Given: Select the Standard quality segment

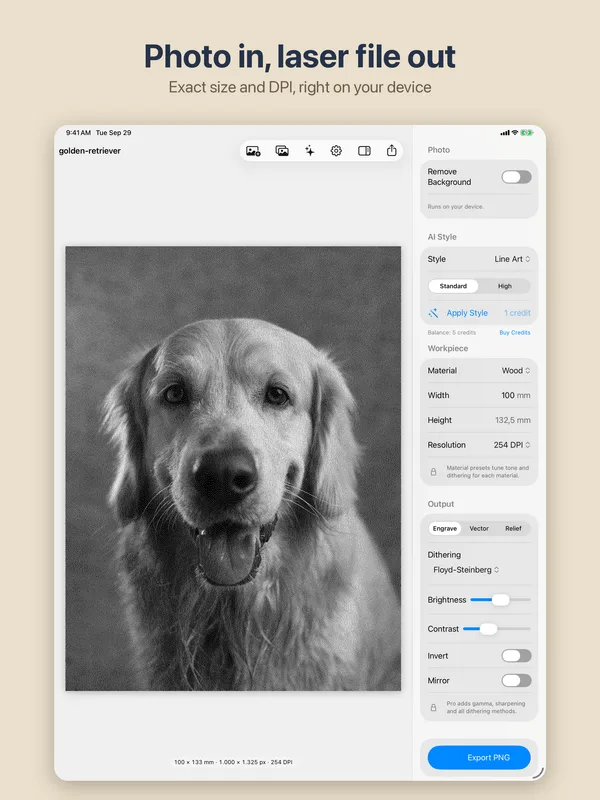Looking at the screenshot, I should [453, 286].
